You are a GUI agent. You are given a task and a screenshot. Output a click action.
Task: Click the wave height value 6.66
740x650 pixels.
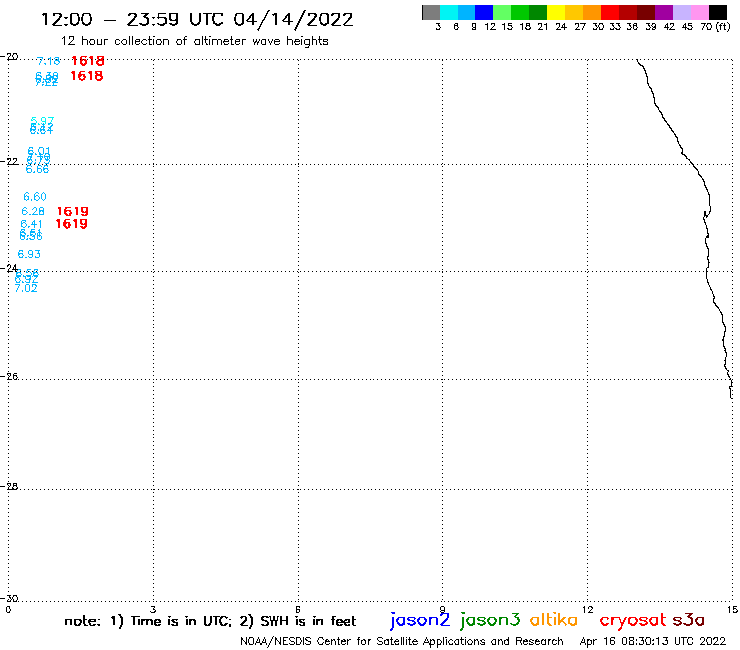(x=37, y=169)
